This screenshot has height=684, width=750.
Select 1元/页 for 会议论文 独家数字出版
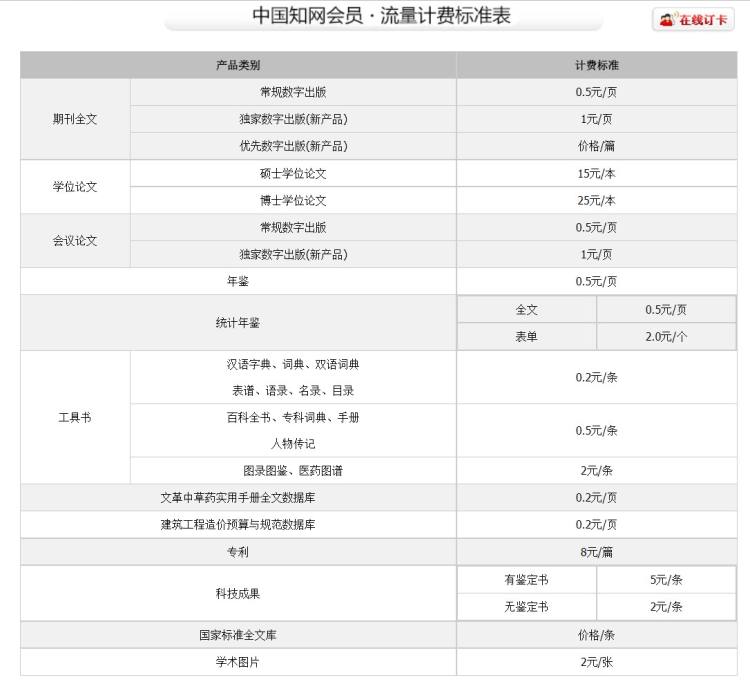pyautogui.click(x=596, y=254)
